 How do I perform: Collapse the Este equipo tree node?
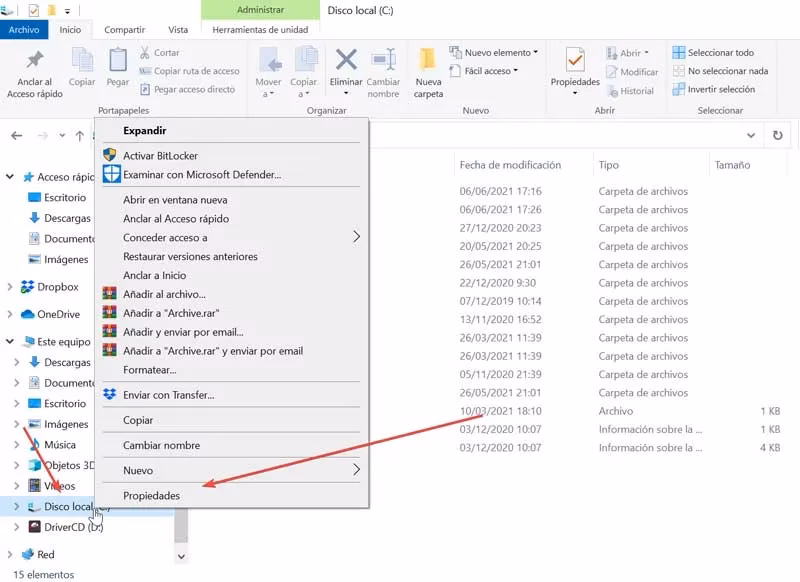(10, 341)
